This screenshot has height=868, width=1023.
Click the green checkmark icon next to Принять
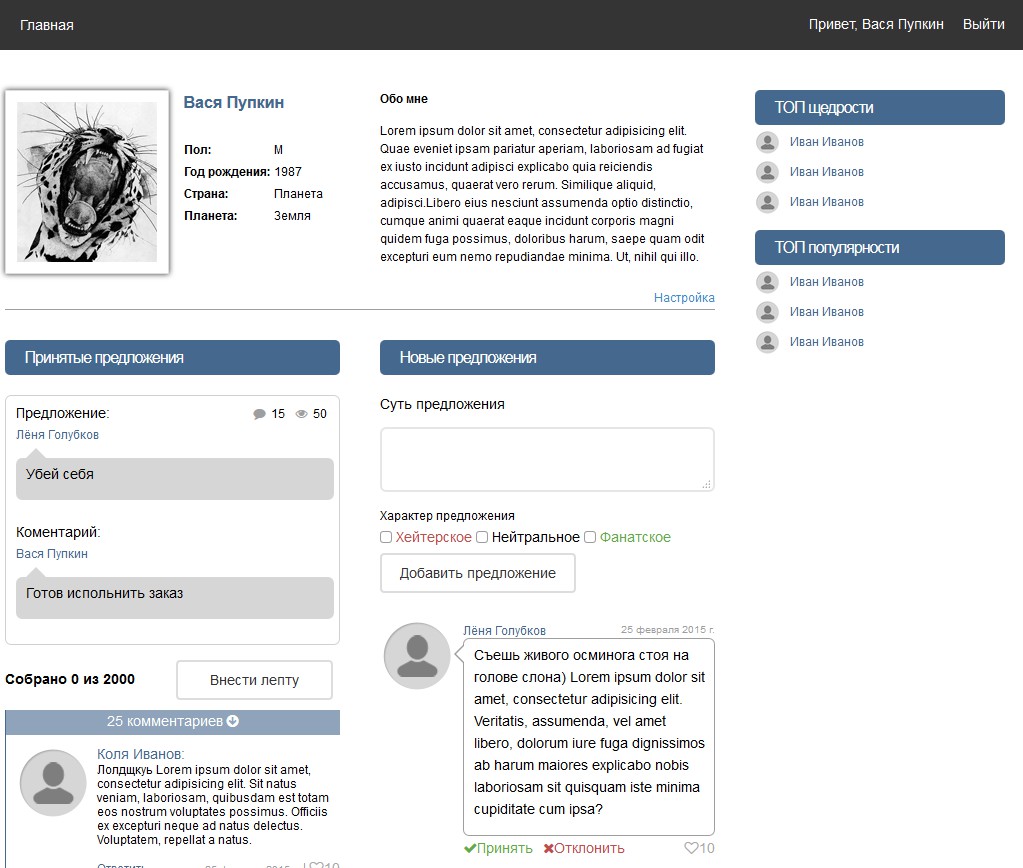470,848
